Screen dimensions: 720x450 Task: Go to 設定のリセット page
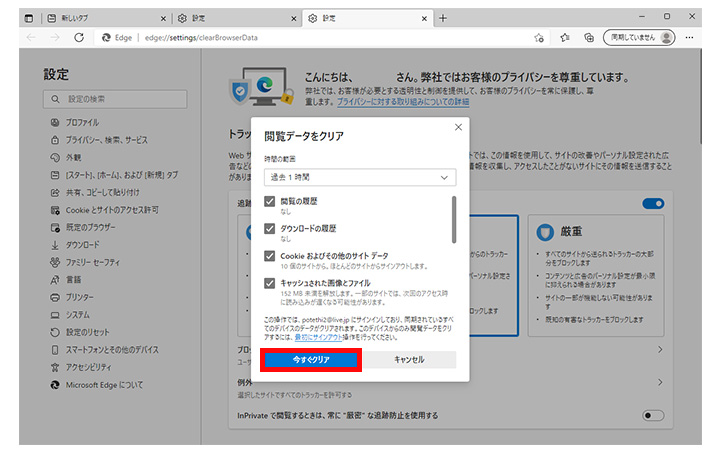(87, 332)
